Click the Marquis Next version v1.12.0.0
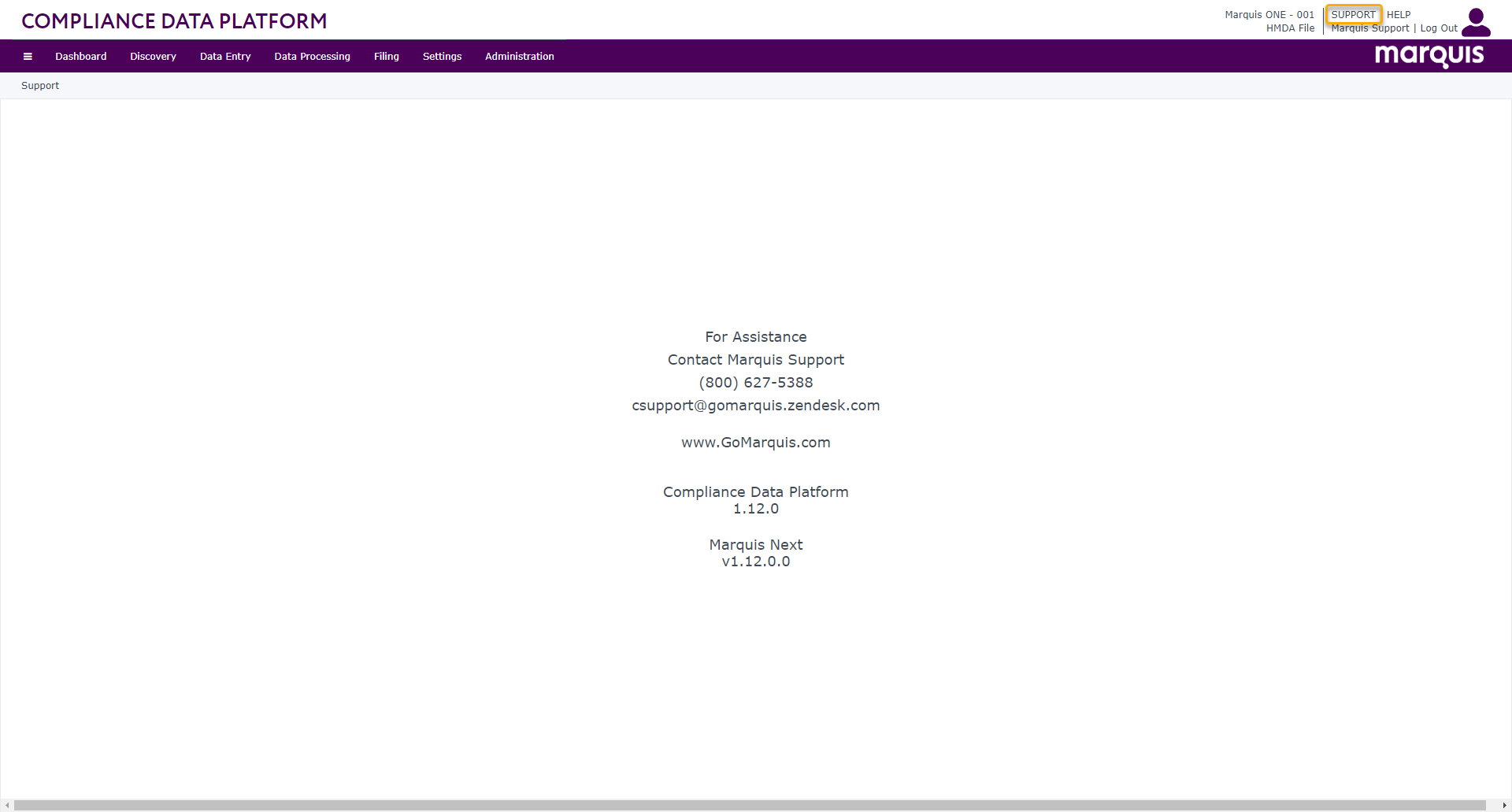 pos(756,562)
